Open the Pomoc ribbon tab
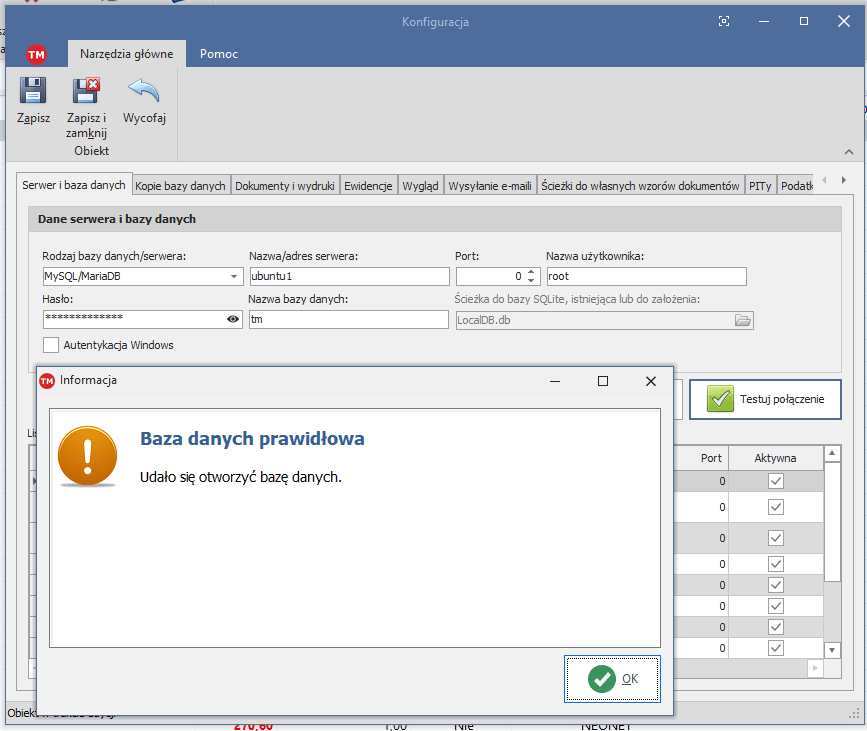 219,54
